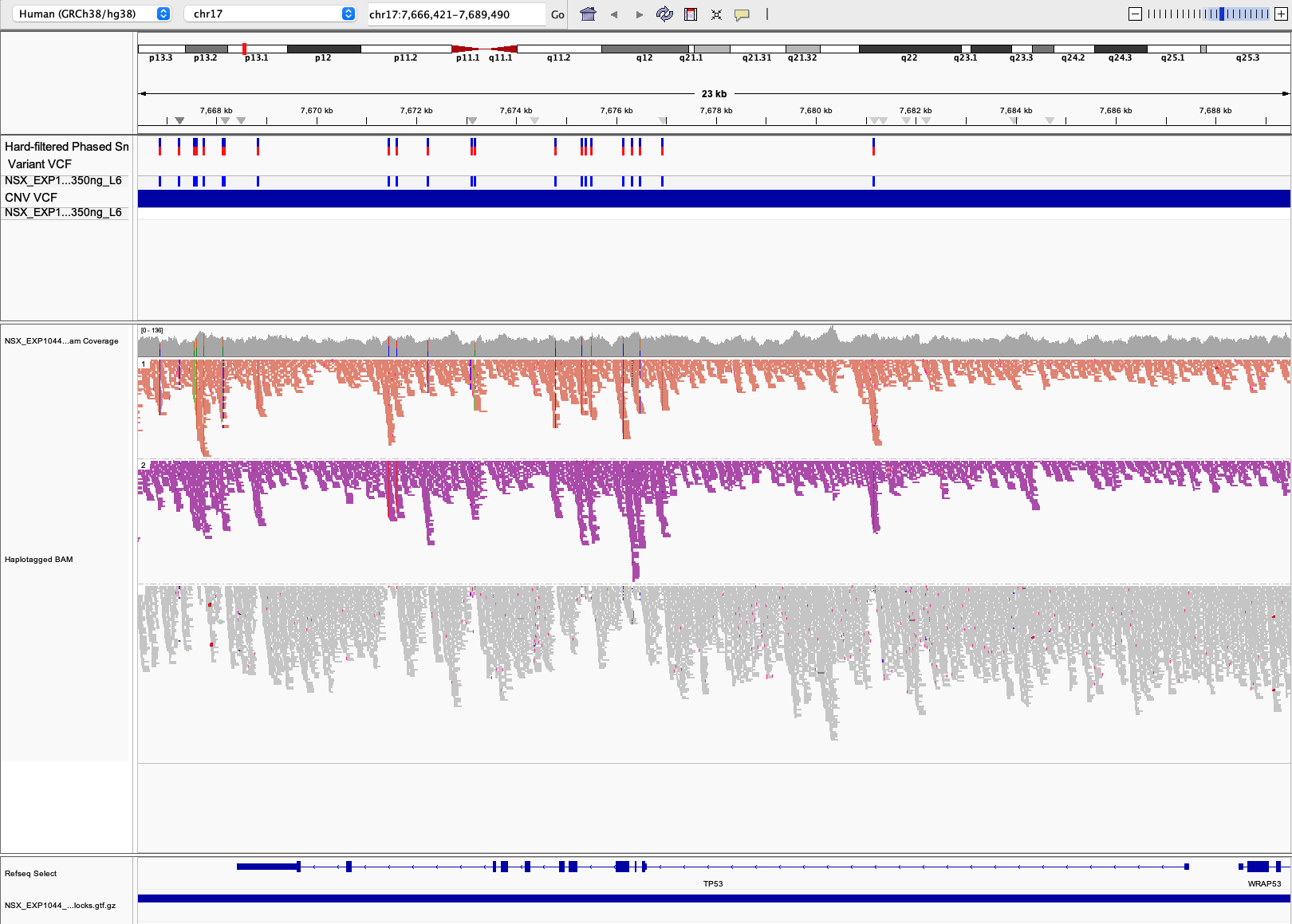
Task: Open the genome dropdown Human (GRCh38/hg38)
Action: pyautogui.click(x=93, y=14)
